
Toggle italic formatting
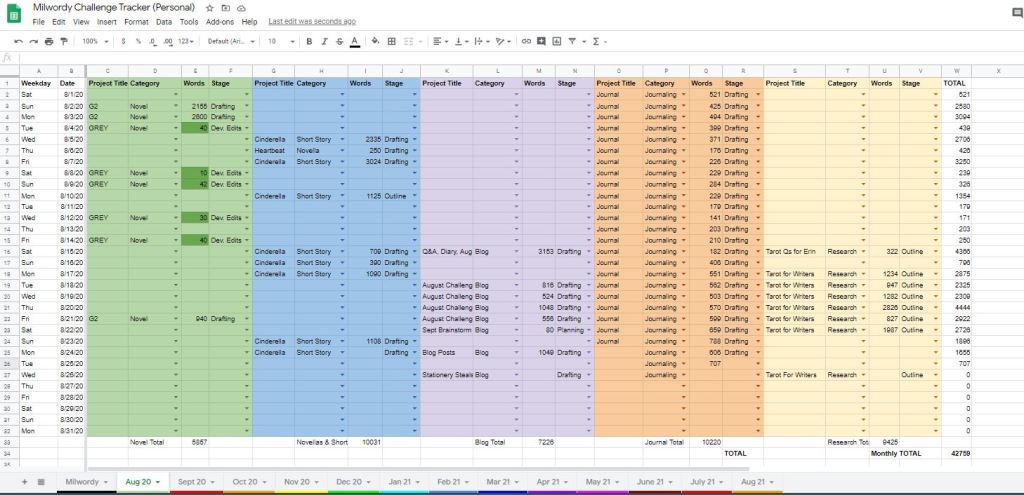click(x=324, y=41)
